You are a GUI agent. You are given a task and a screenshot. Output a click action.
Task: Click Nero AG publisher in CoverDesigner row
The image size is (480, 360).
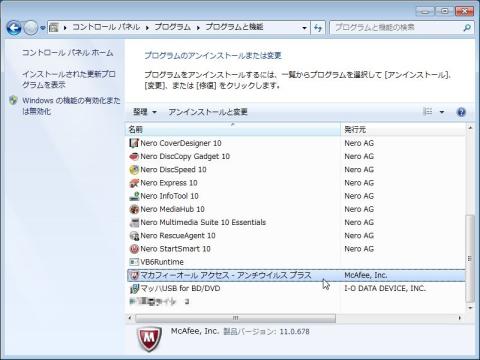tap(359, 143)
